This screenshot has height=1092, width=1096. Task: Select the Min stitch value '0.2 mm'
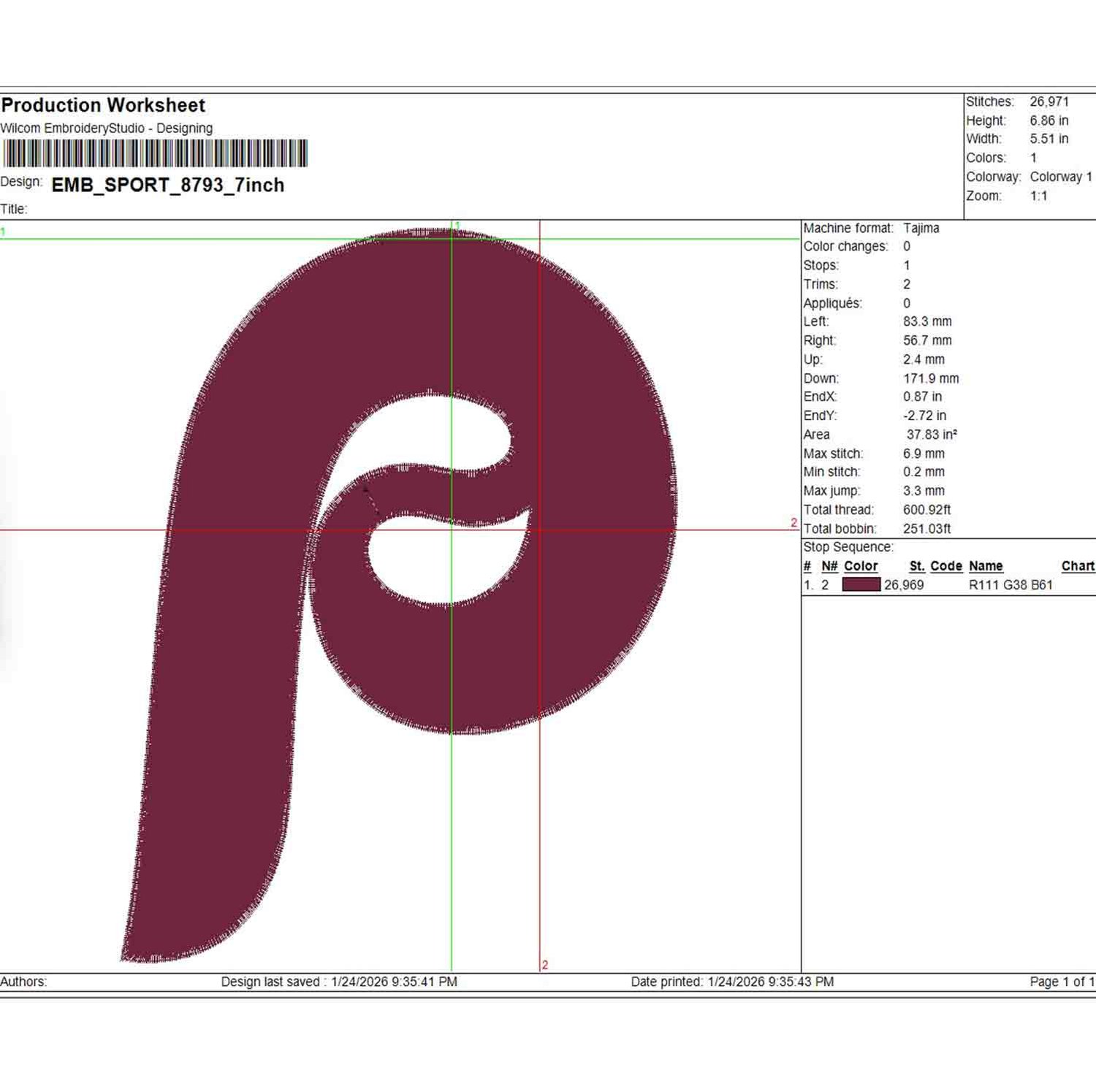point(924,472)
